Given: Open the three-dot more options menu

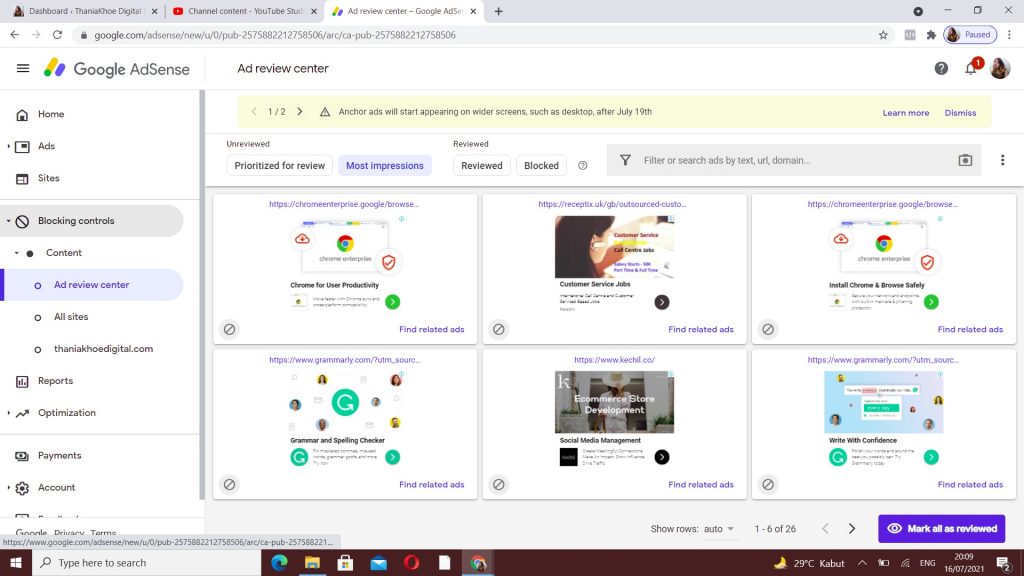Looking at the screenshot, I should [x=1002, y=160].
